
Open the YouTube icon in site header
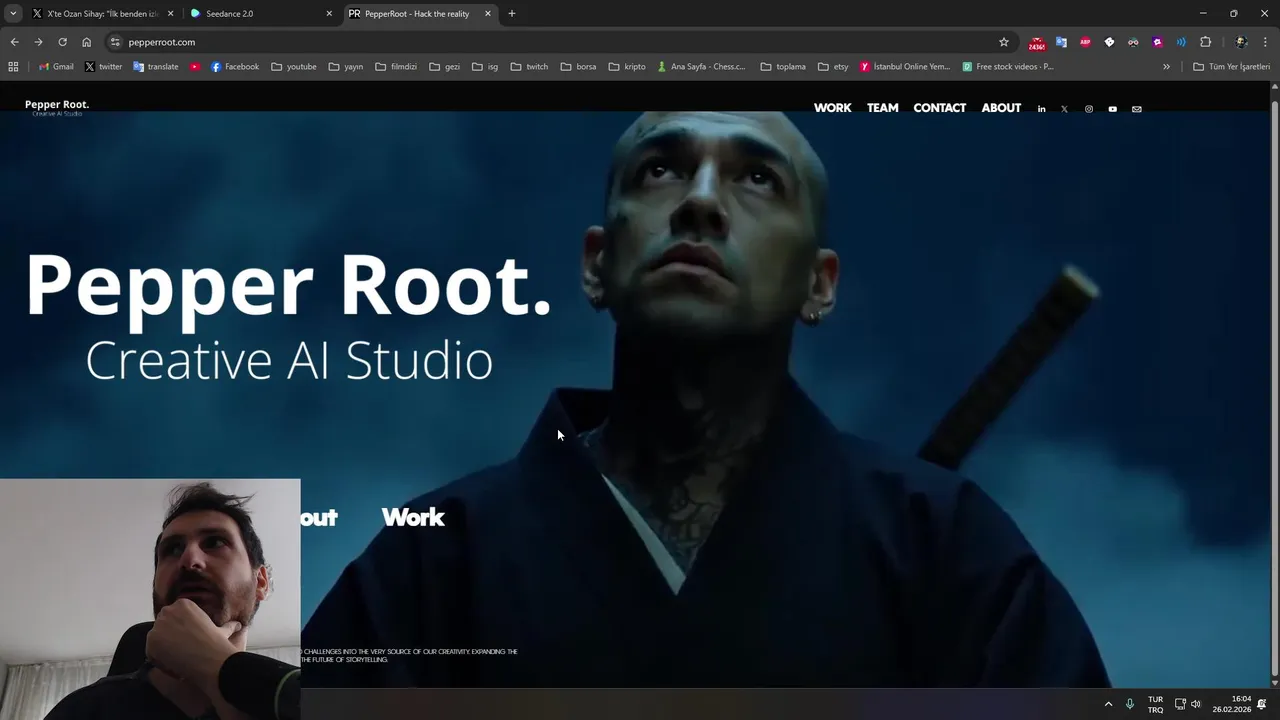1113,109
